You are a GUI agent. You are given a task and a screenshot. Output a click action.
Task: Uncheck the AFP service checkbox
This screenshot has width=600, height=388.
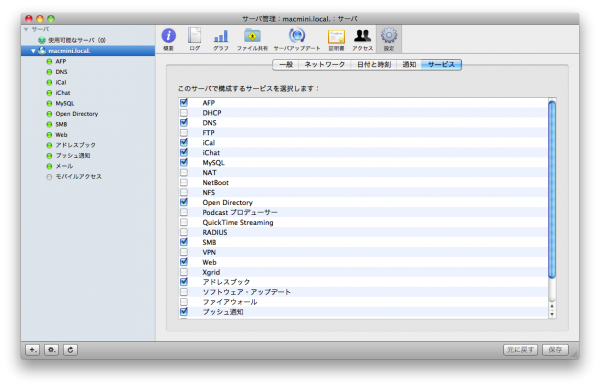tap(184, 103)
